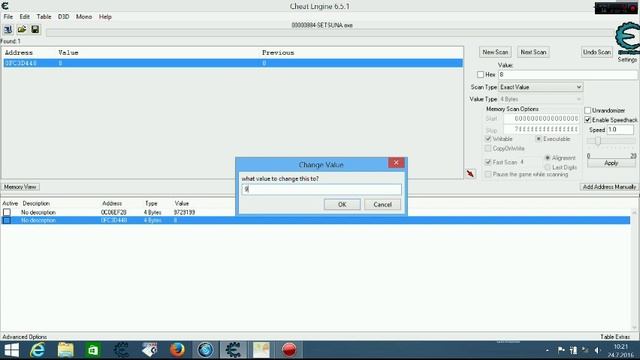Select the Last Digits radio button
Screen dimensions: 640x360
[548, 167]
